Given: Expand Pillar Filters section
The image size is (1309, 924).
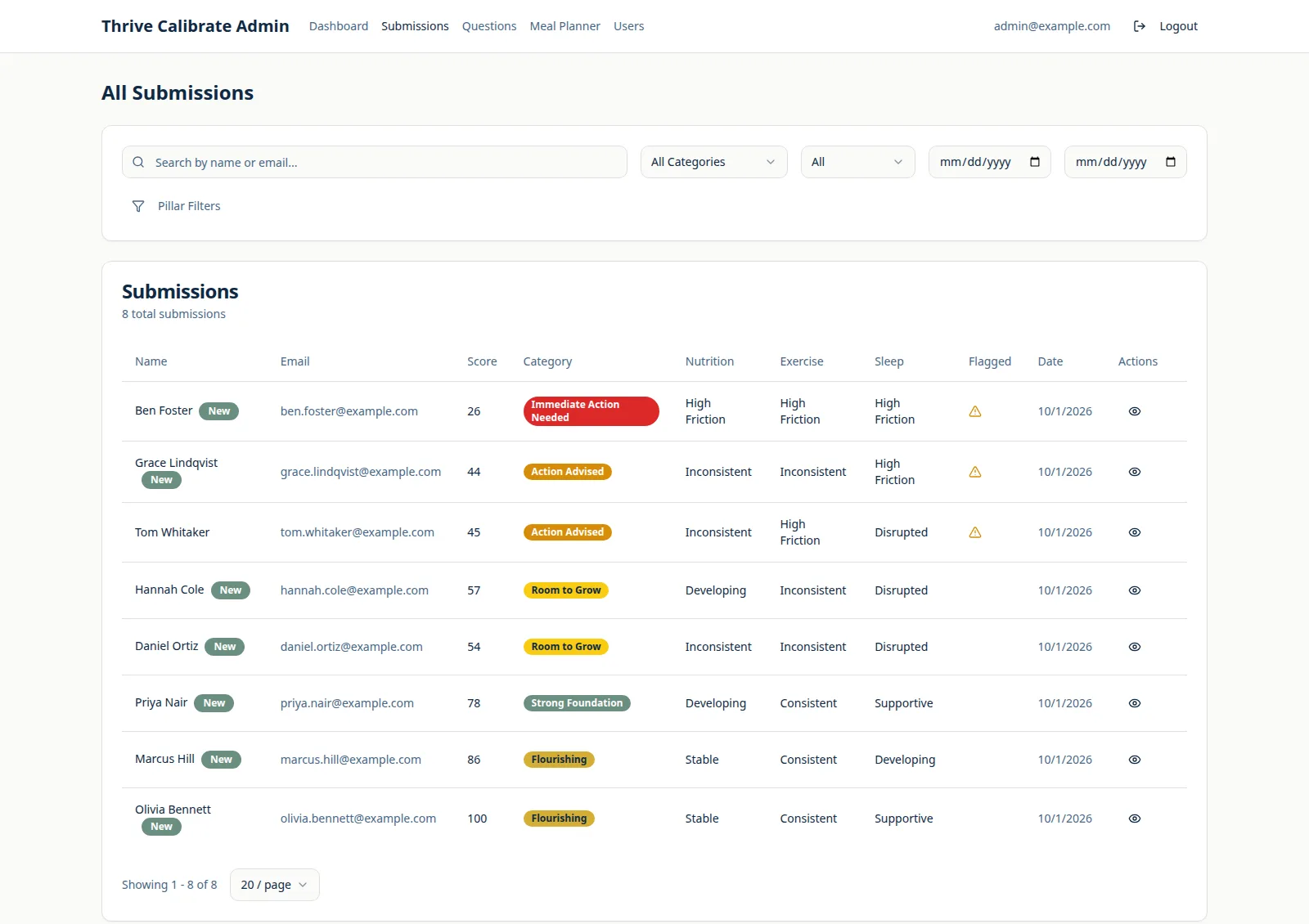Looking at the screenshot, I should pyautogui.click(x=176, y=206).
